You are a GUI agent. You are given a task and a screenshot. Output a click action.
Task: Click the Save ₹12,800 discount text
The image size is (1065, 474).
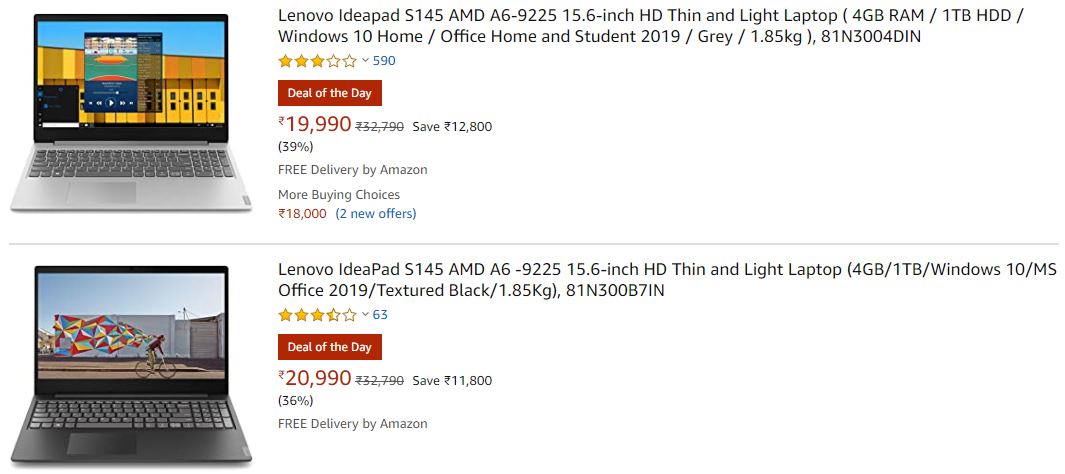click(x=452, y=126)
